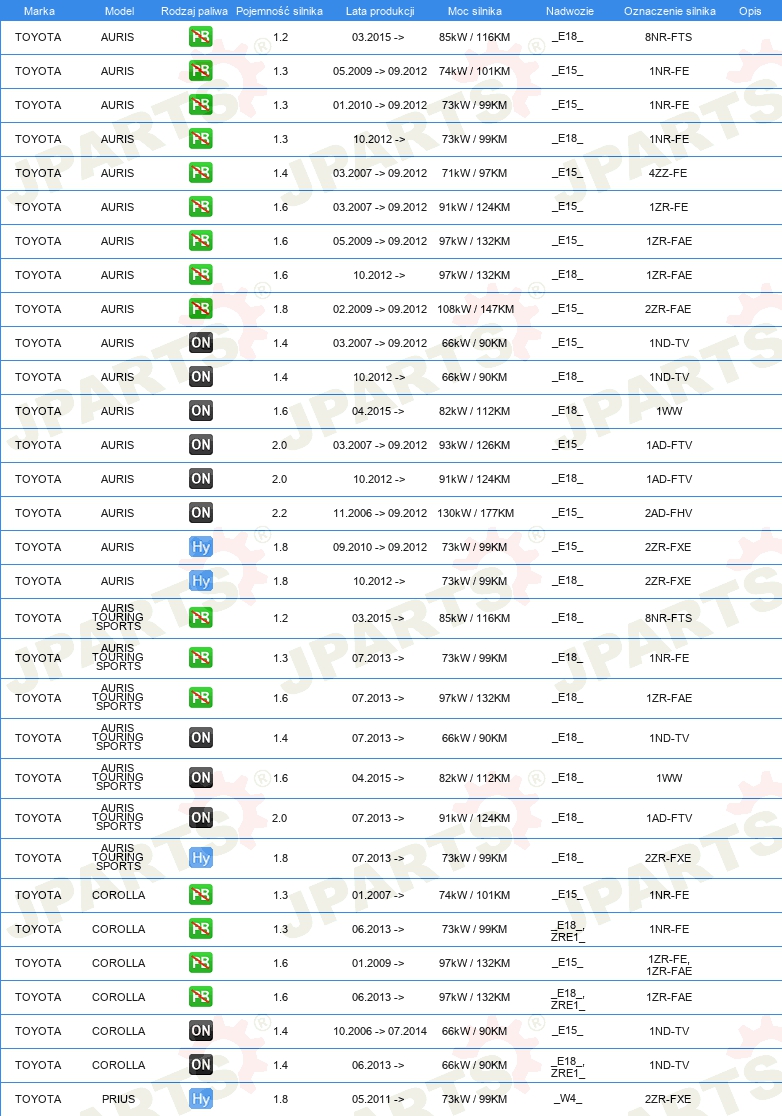Select the 130kW / 177KM power cell

[x=475, y=513]
